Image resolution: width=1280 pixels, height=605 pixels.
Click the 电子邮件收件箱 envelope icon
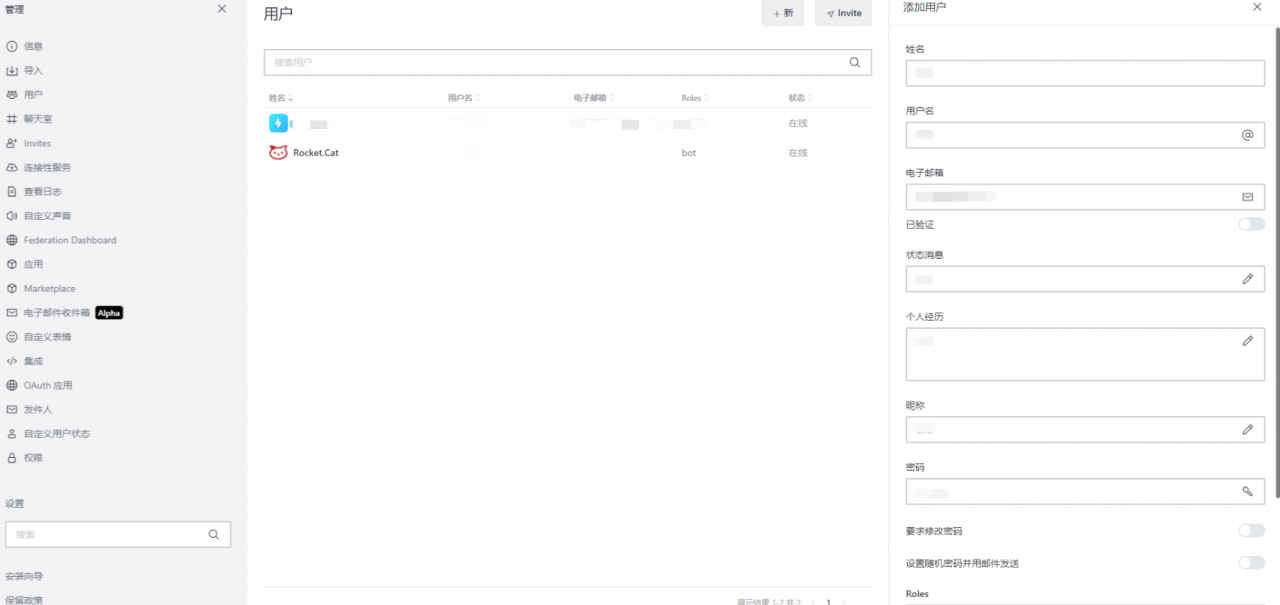tap(12, 313)
